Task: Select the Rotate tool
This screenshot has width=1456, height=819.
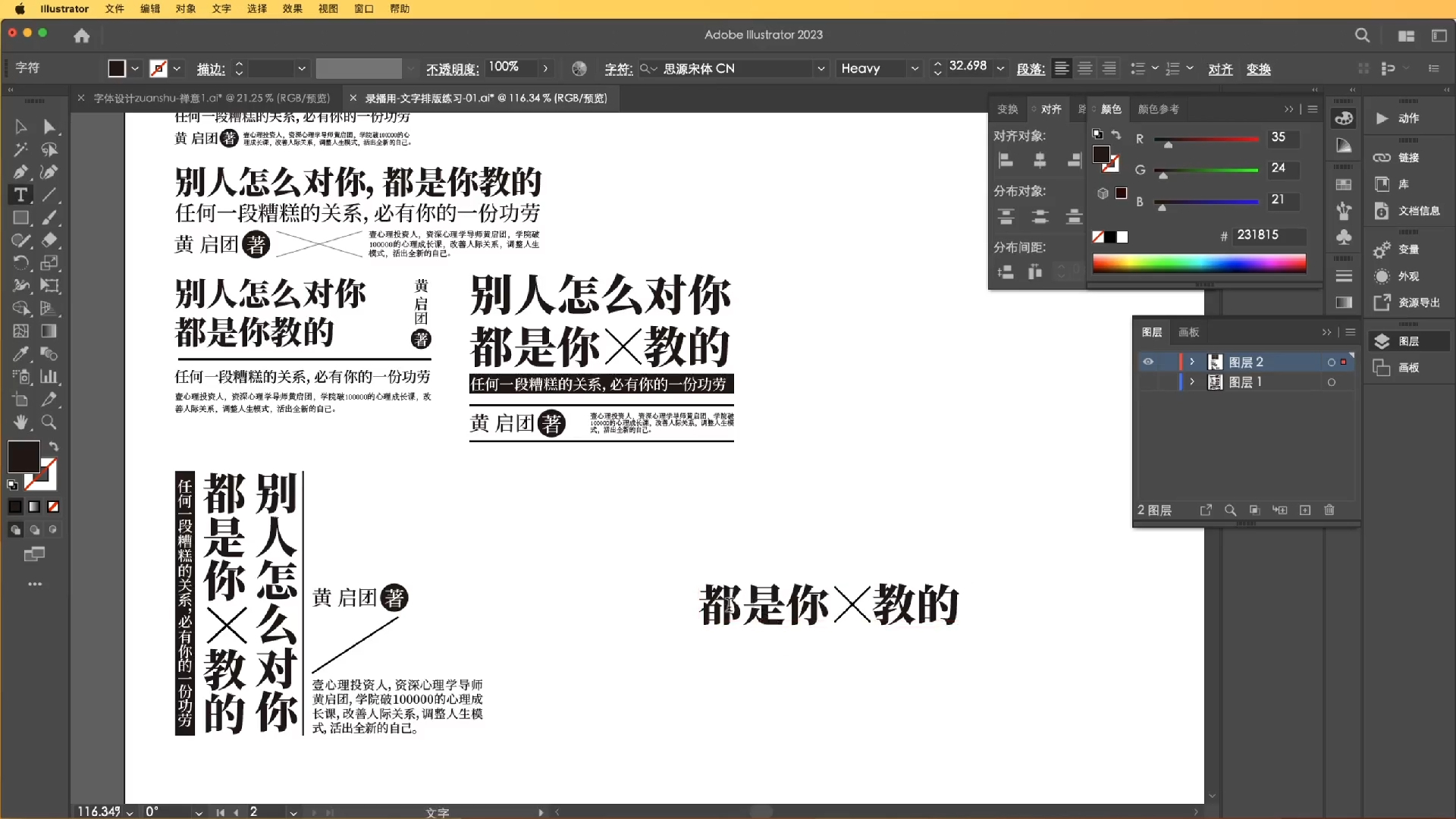Action: click(19, 263)
